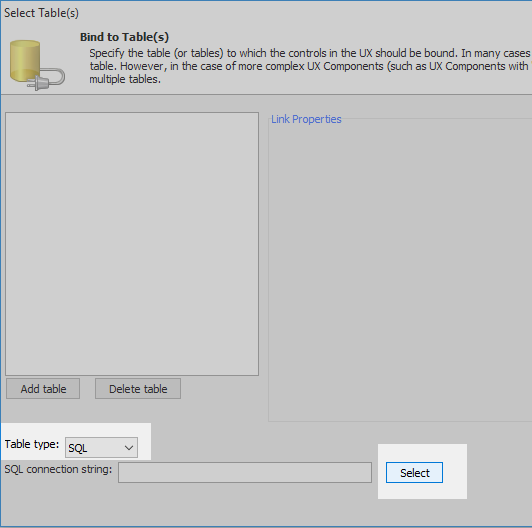Click the text line ending multiple tables
The image size is (532, 528).
[x=125, y=79]
